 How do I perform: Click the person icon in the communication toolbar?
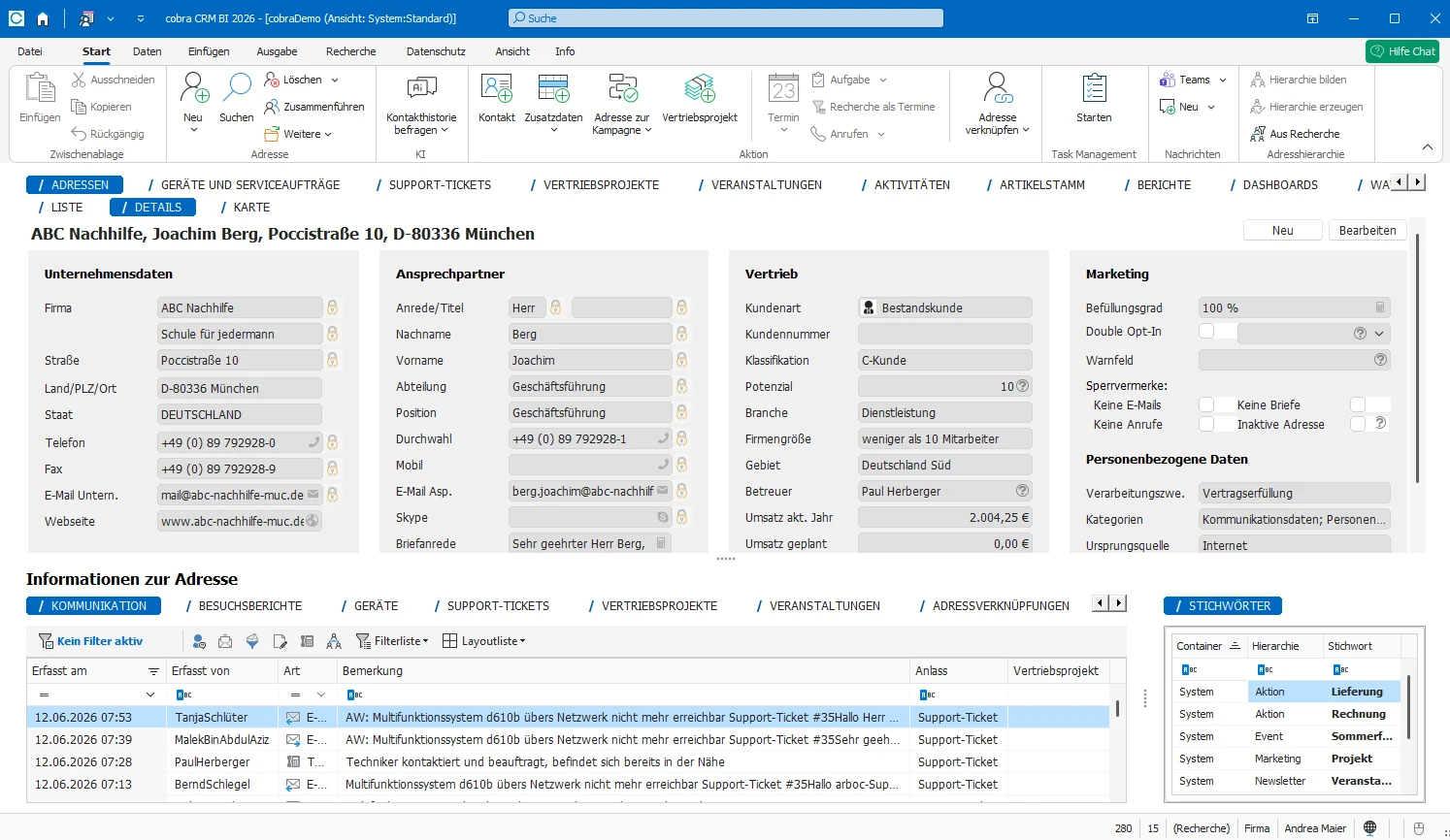click(x=199, y=641)
